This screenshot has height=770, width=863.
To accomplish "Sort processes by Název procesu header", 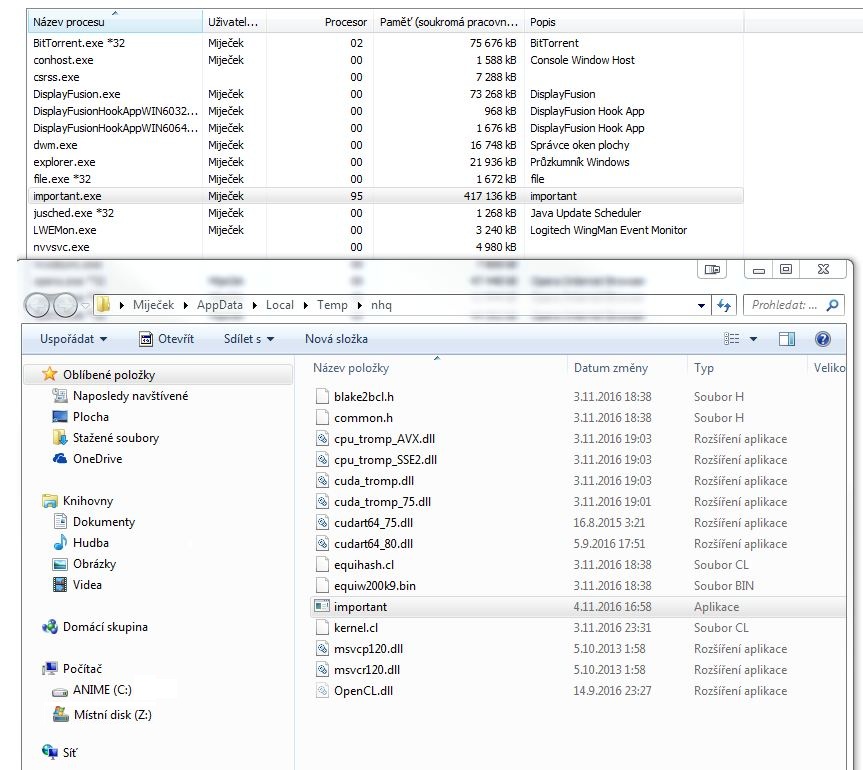I will click(x=115, y=22).
